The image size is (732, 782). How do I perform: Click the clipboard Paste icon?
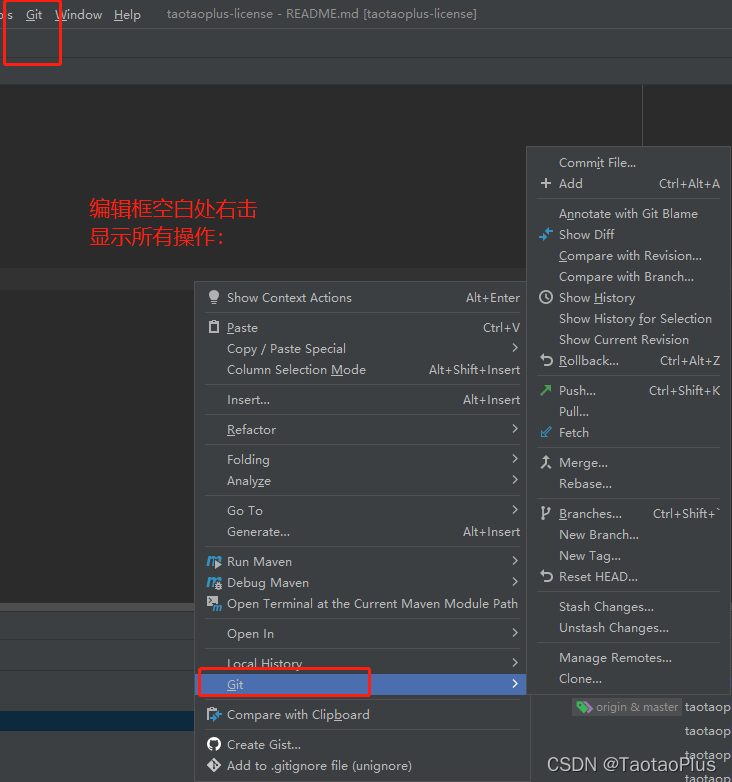point(214,327)
